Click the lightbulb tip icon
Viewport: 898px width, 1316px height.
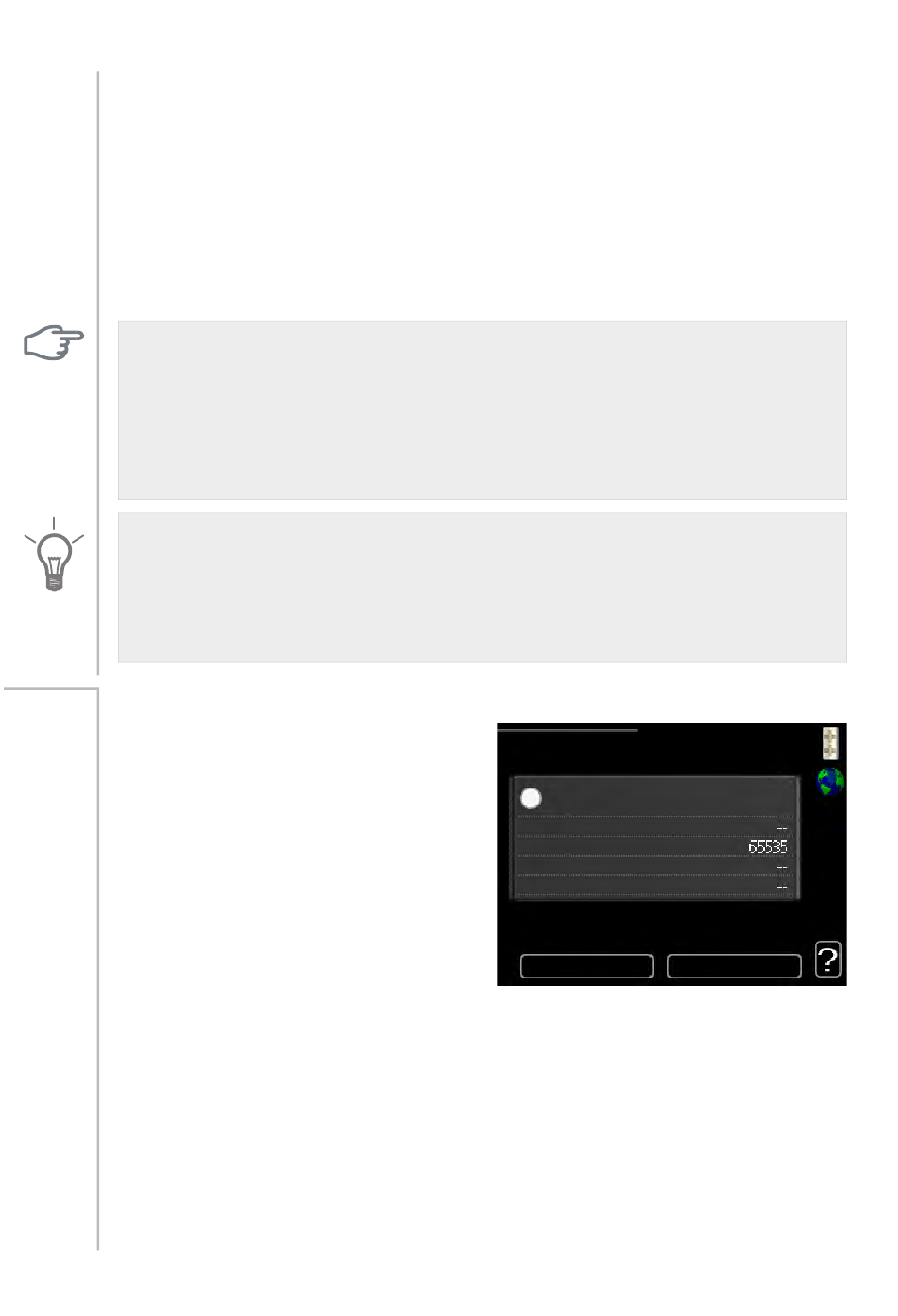[x=54, y=556]
